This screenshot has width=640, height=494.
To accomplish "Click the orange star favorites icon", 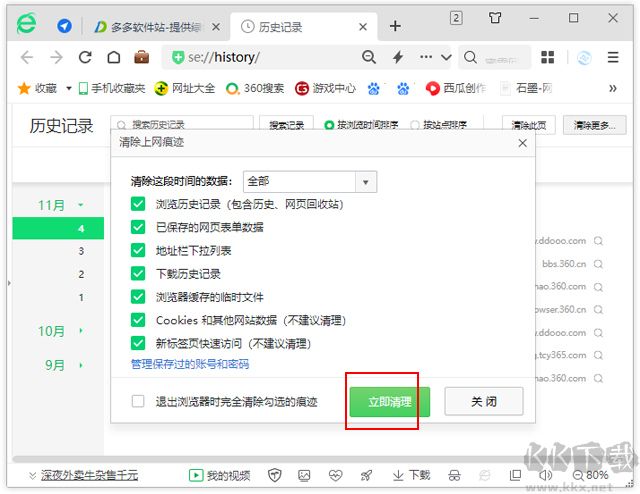I will (24, 88).
